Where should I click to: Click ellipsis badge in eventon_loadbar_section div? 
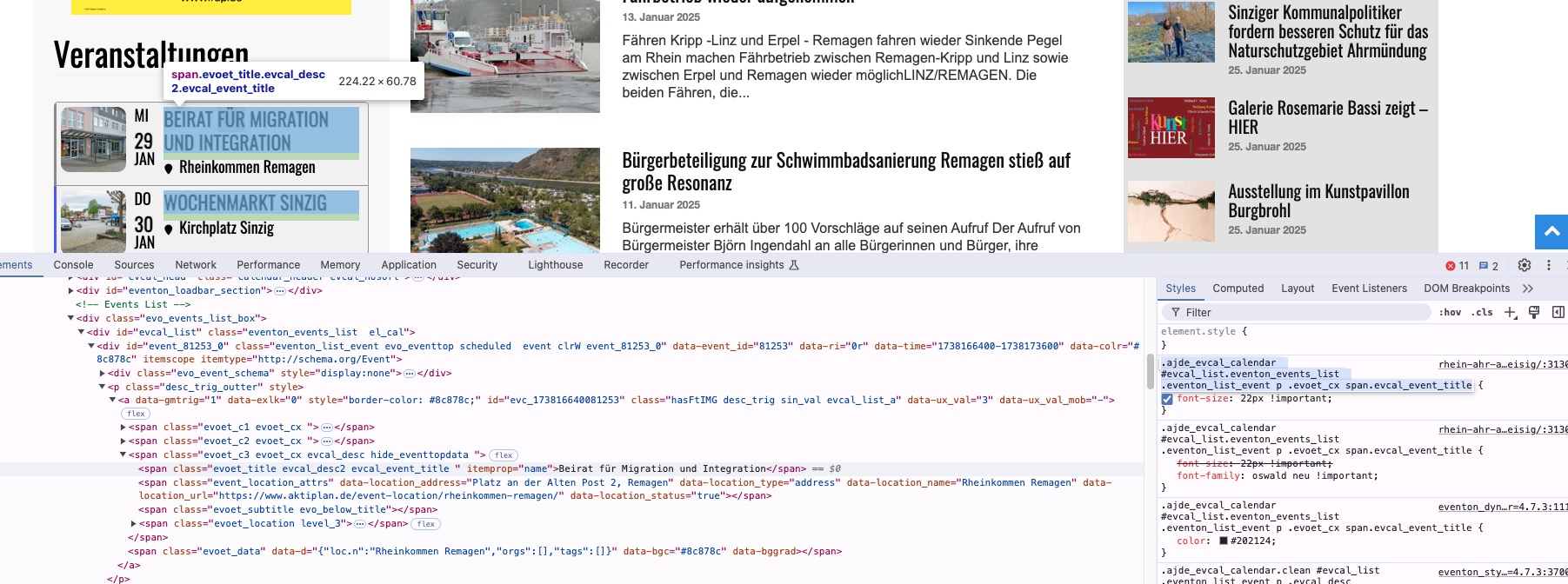[280, 291]
